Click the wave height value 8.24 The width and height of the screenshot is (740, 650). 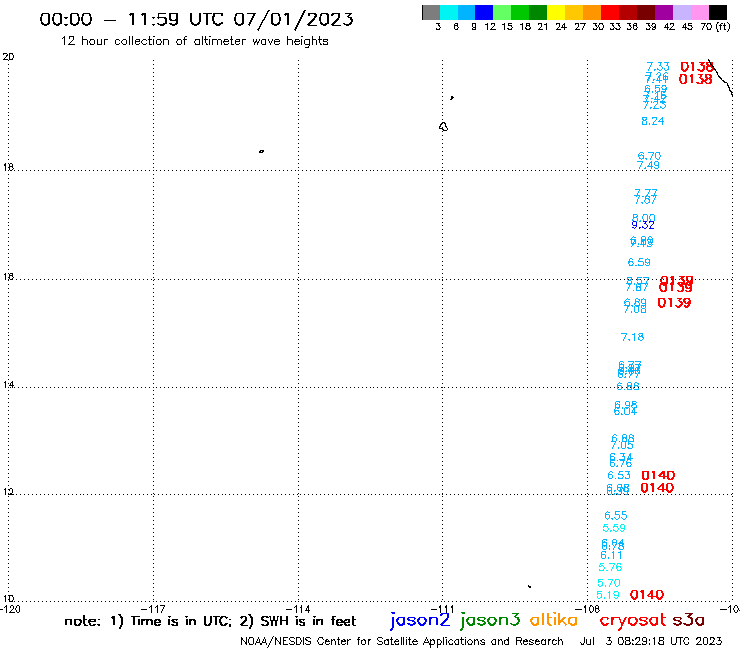(x=653, y=121)
